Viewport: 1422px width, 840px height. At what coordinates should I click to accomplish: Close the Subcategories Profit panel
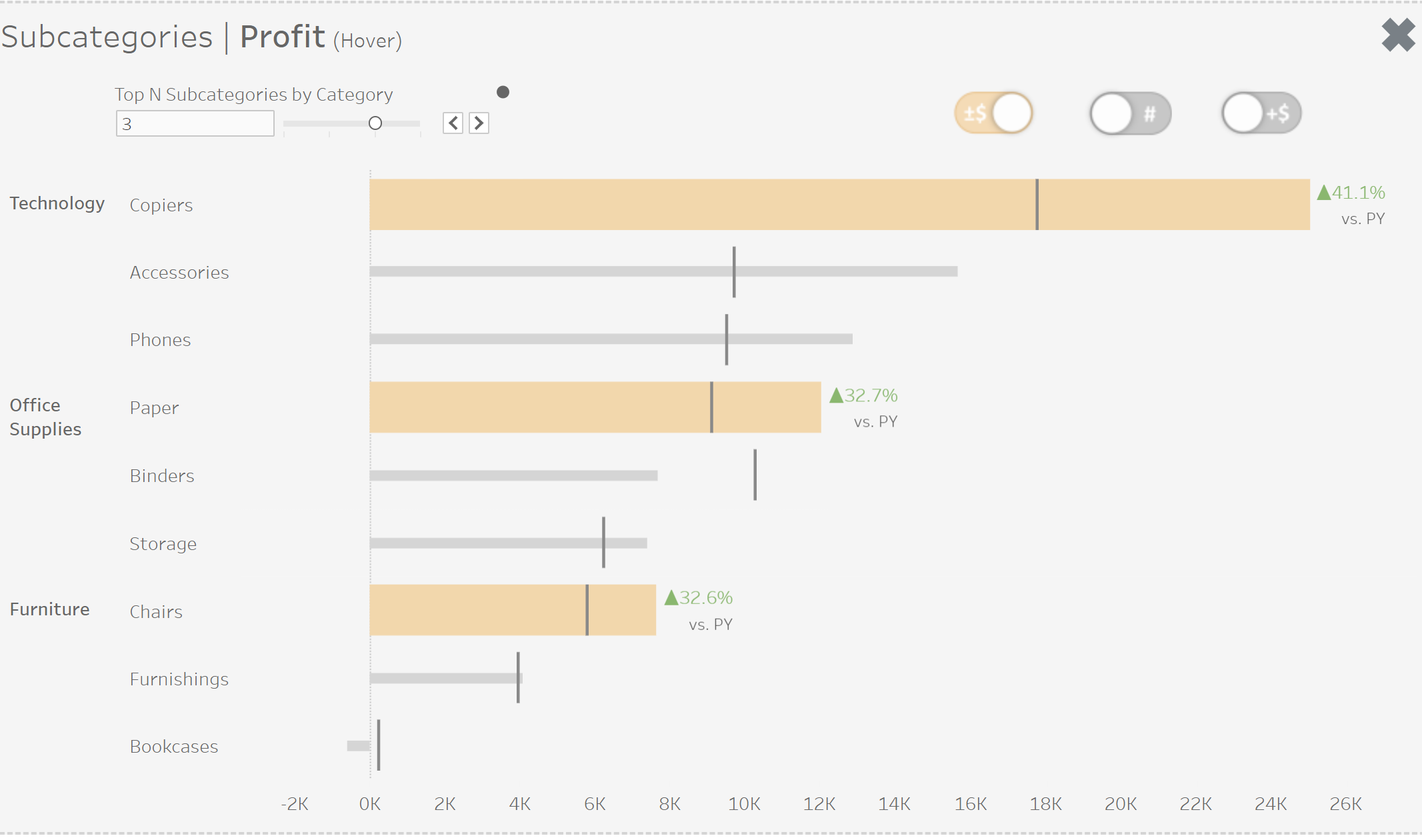1398,35
